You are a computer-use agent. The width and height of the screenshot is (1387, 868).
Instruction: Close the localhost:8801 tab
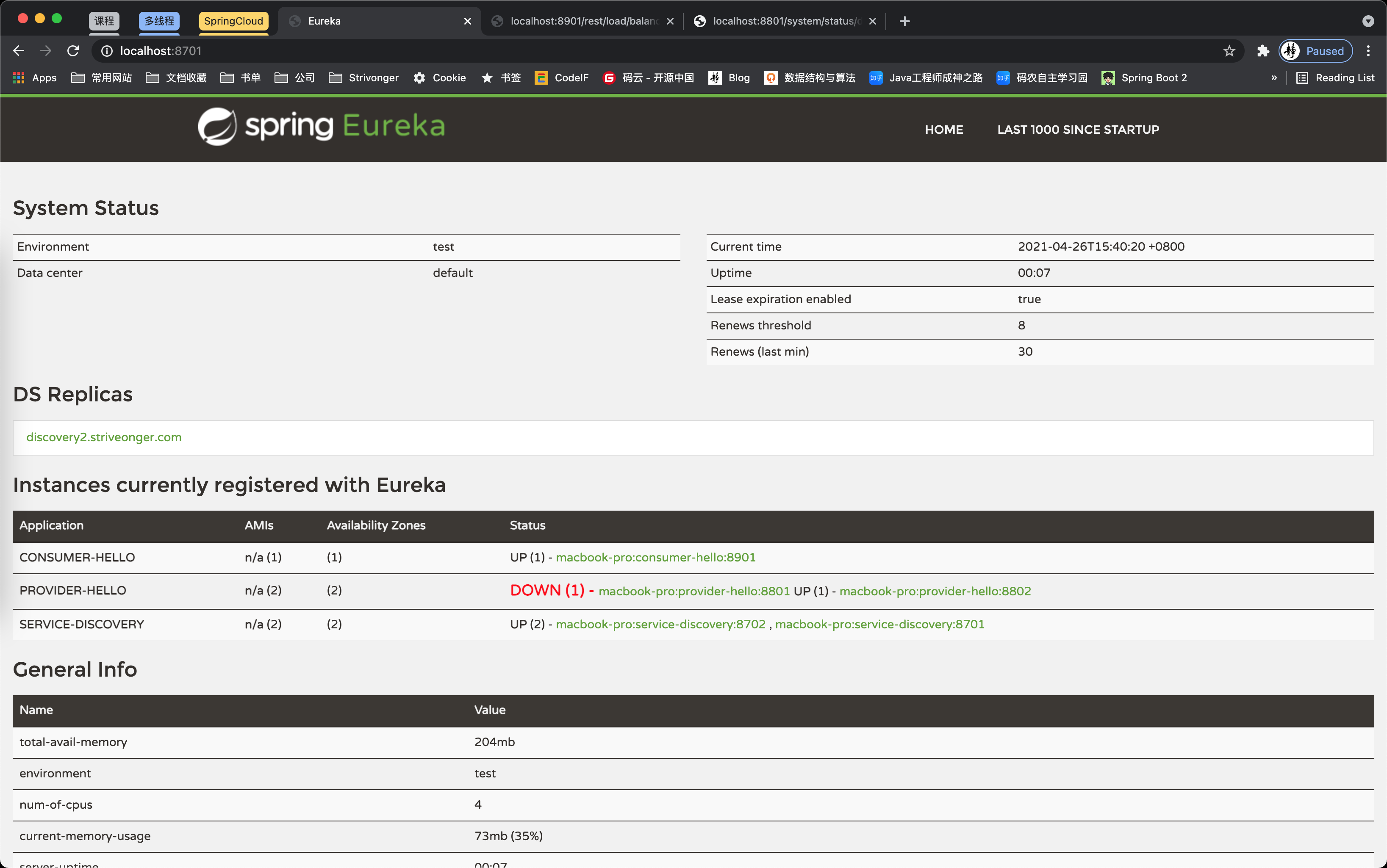point(872,21)
